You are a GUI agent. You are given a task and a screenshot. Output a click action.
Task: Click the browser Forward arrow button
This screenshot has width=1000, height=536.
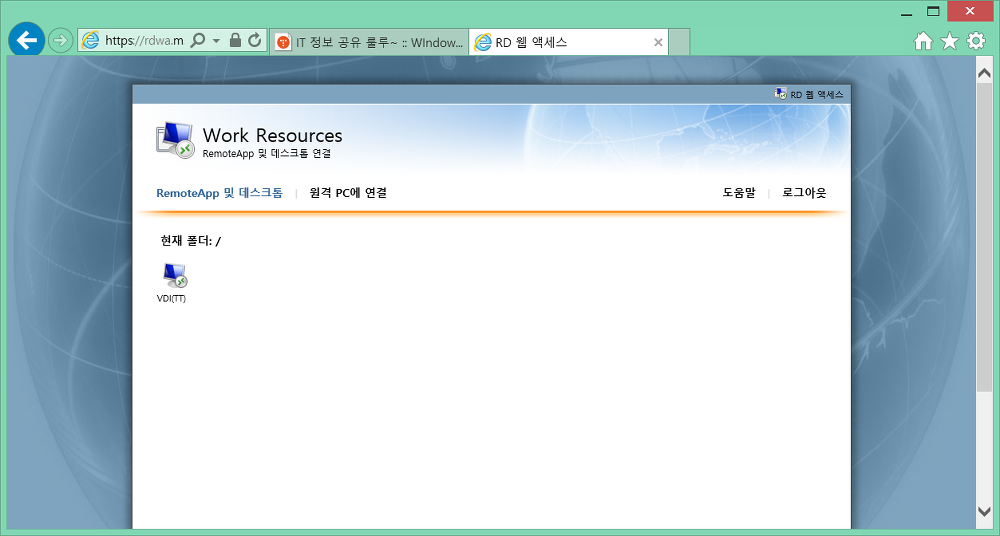point(61,41)
